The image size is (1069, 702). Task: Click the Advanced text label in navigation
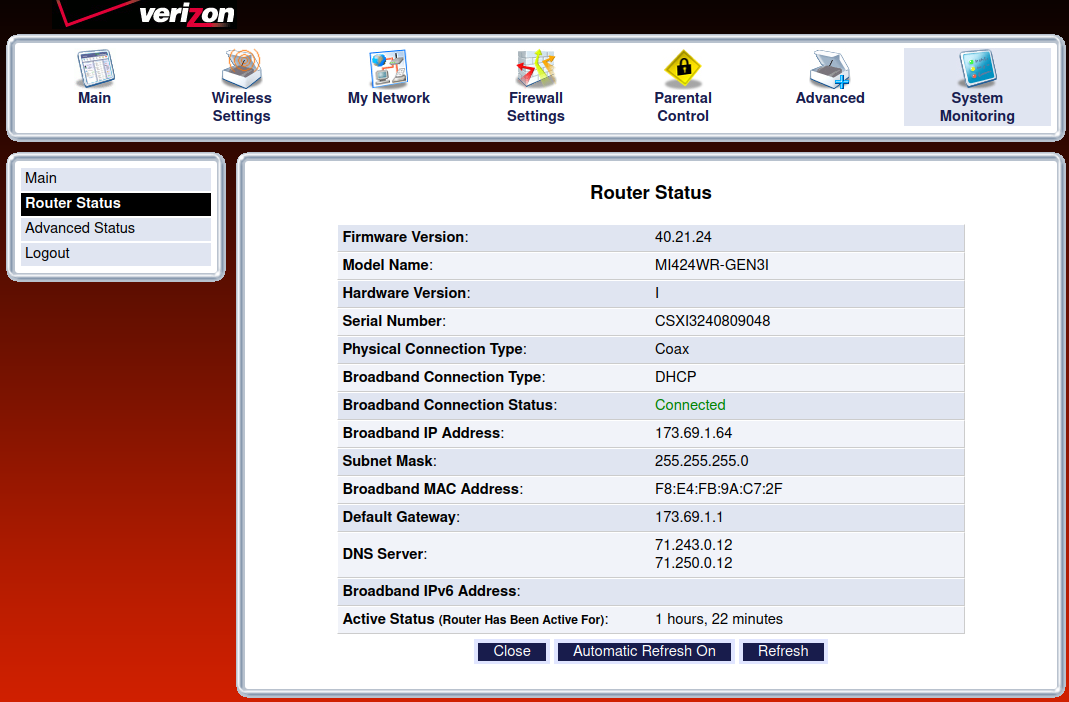point(830,98)
